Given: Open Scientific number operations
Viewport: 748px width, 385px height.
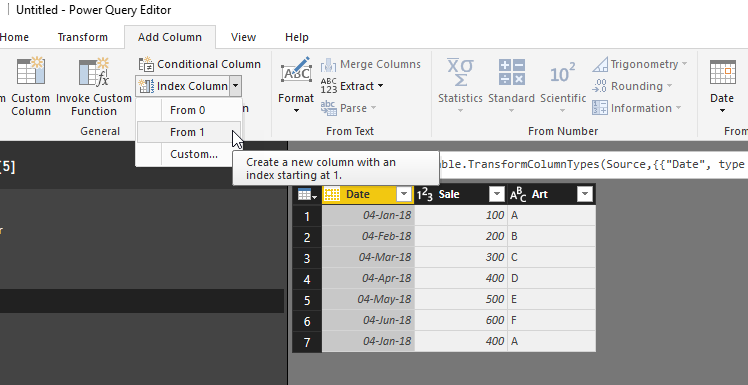Looking at the screenshot, I should point(563,86).
